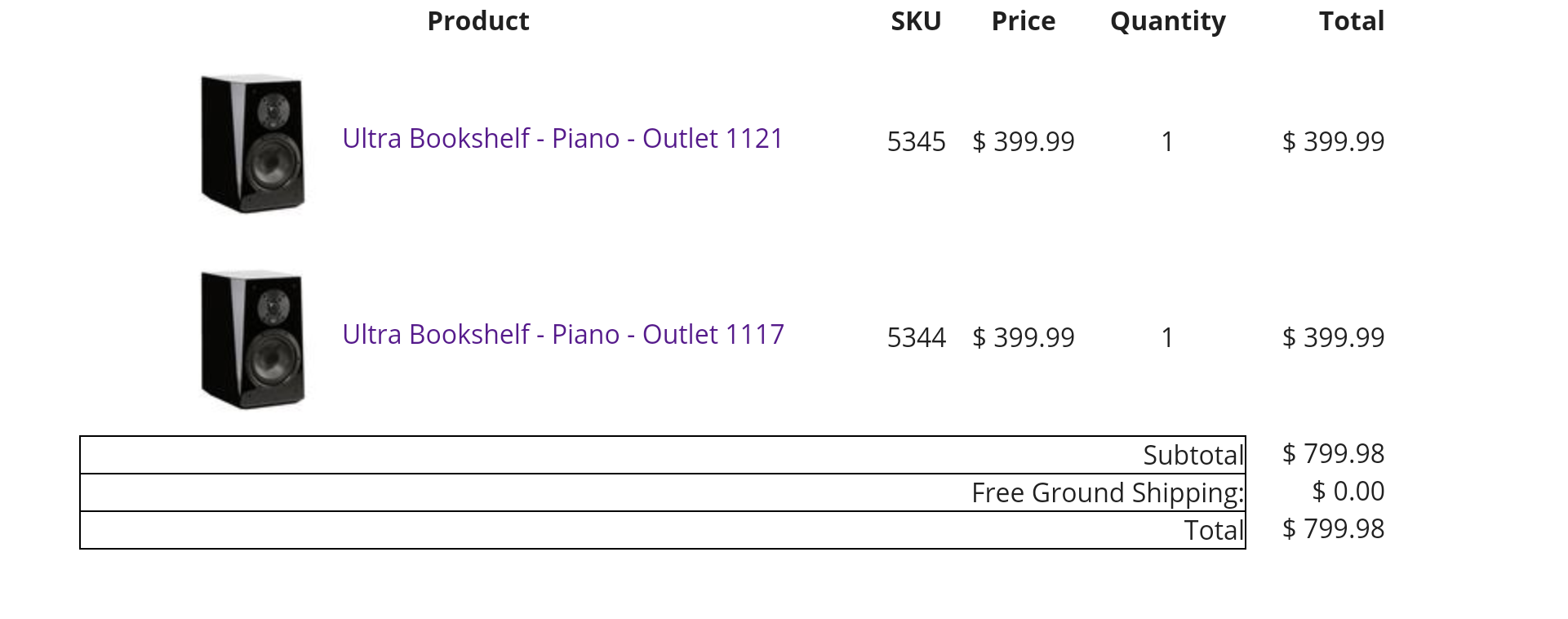Click the Quantity column header
Screen dimensions: 1568x619
coord(1167,21)
